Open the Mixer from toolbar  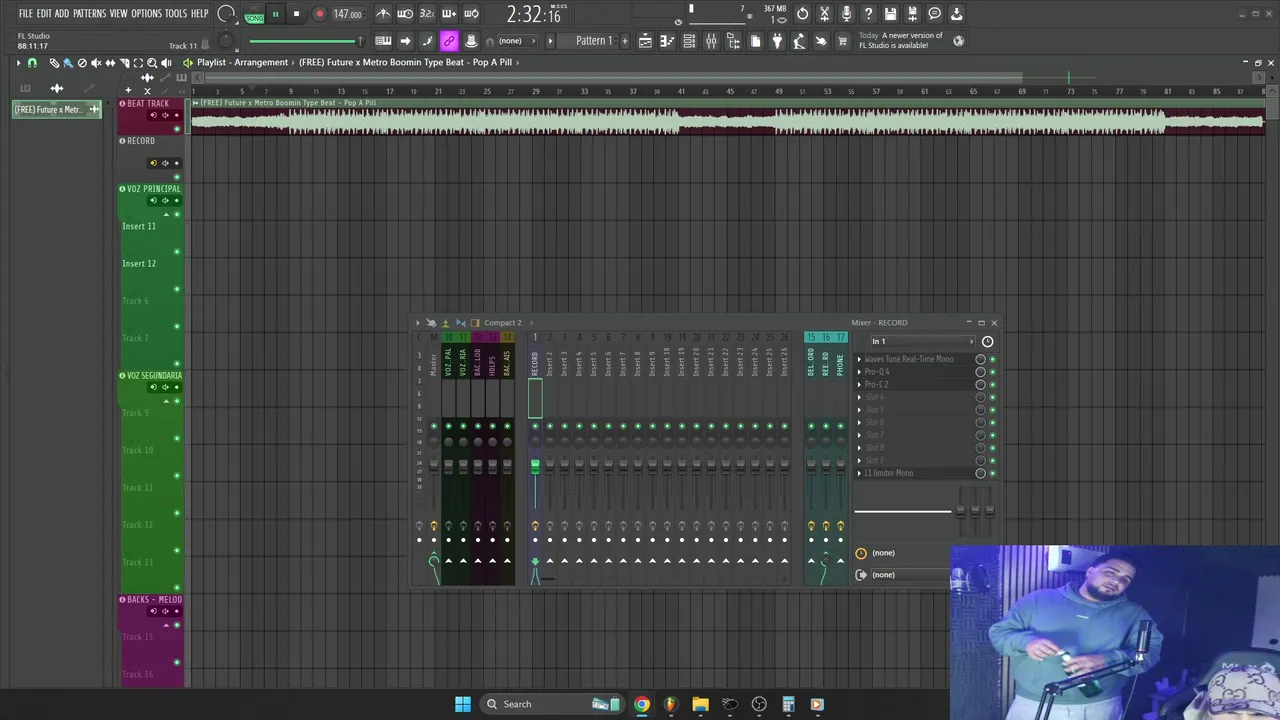[711, 41]
